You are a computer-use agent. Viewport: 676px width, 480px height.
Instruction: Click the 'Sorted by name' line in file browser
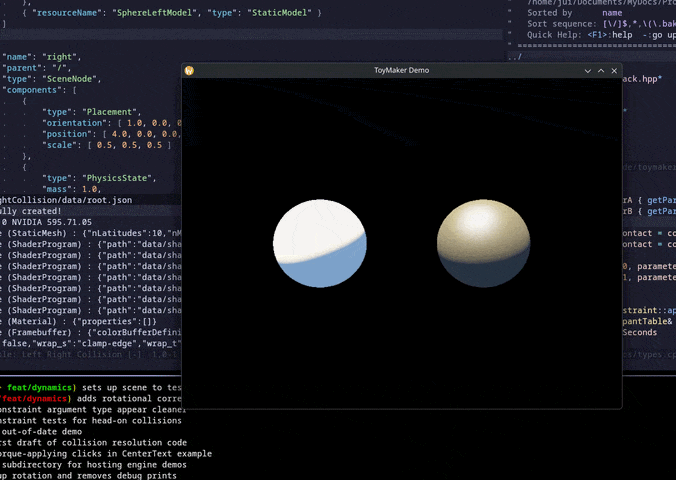pyautogui.click(x=575, y=13)
